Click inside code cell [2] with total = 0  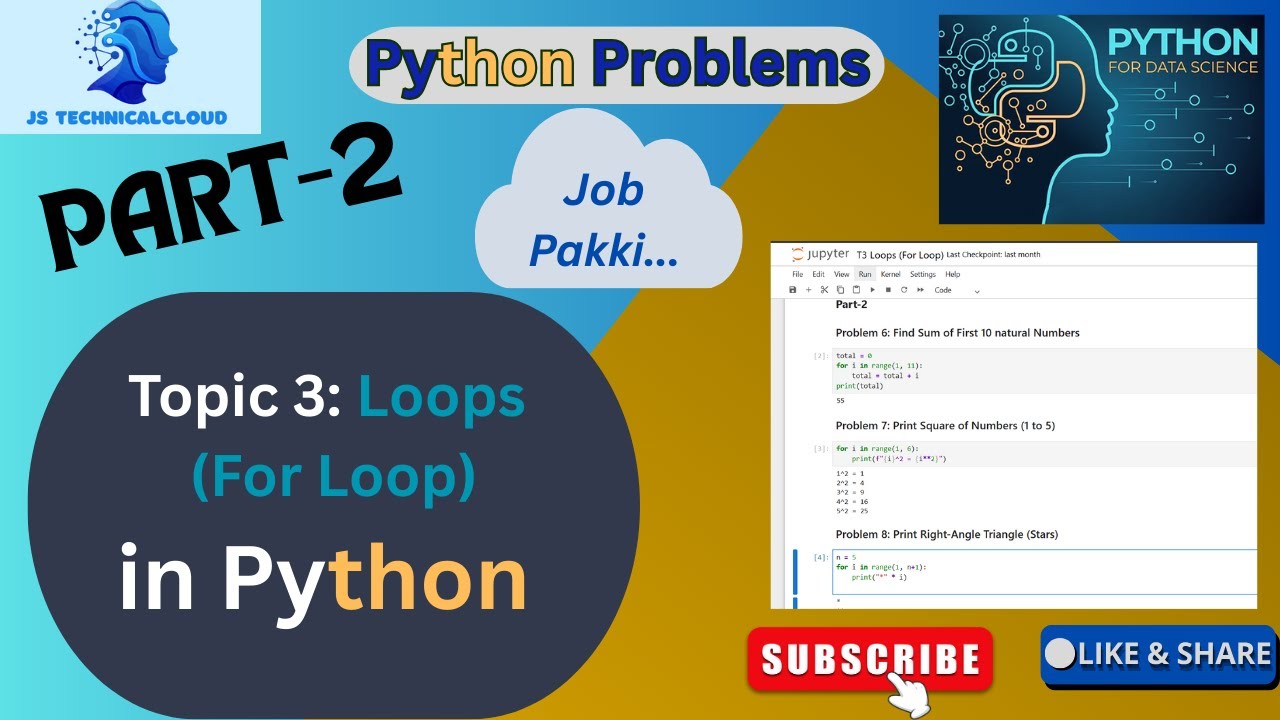pyautogui.click(x=1043, y=370)
